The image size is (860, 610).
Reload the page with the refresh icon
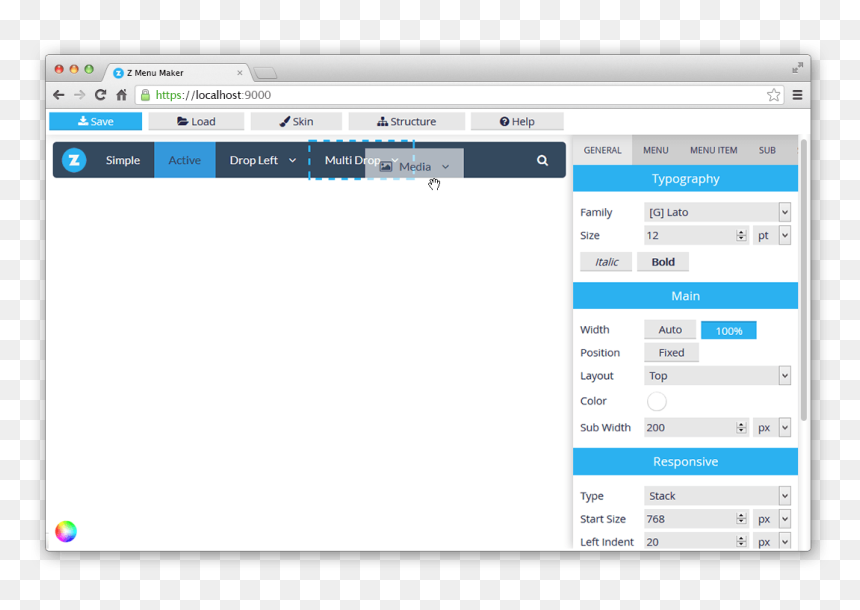tap(100, 95)
